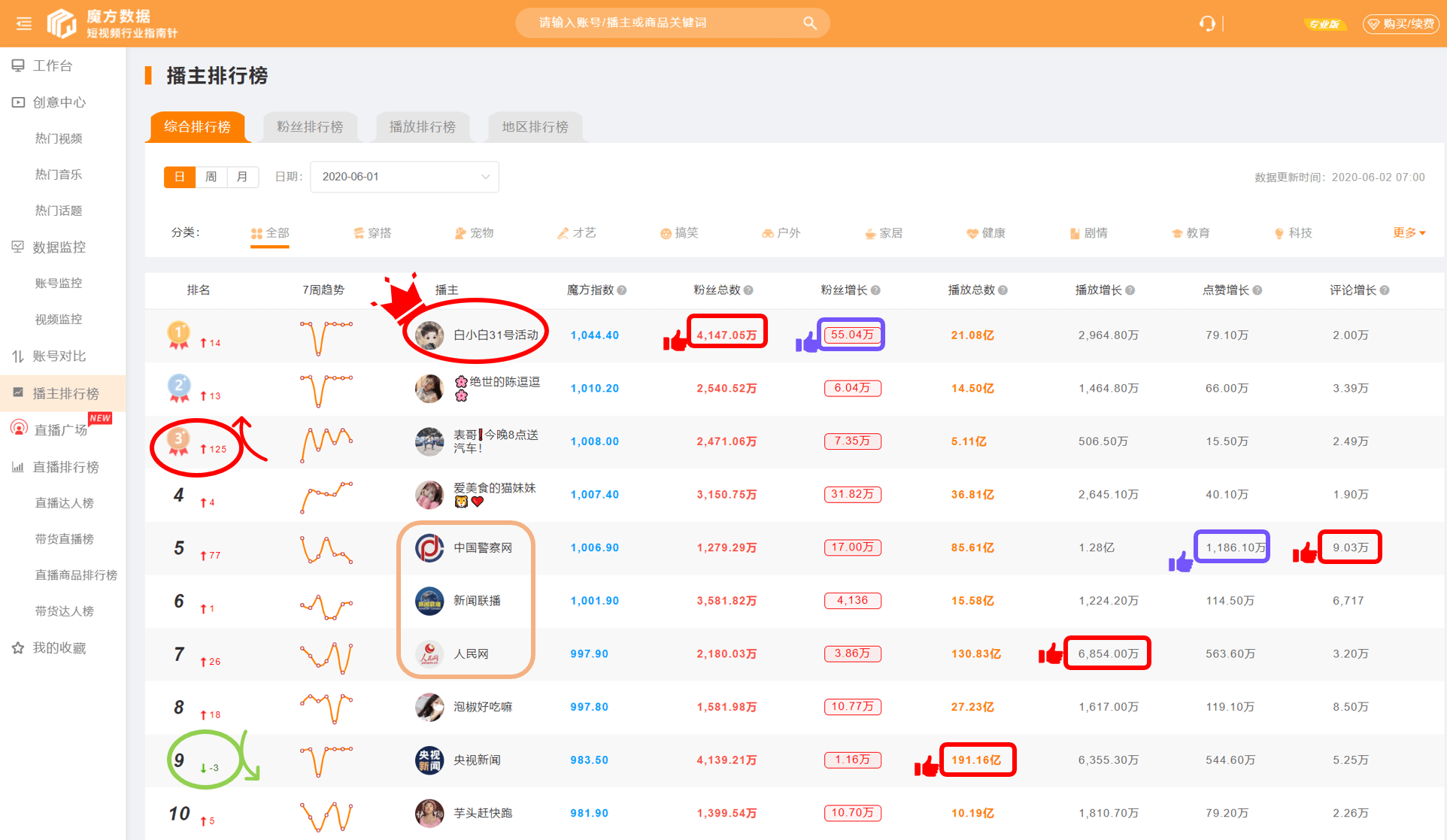1447x840 pixels.
Task: Click help icon beside 粉丝总数
Action: (x=748, y=290)
